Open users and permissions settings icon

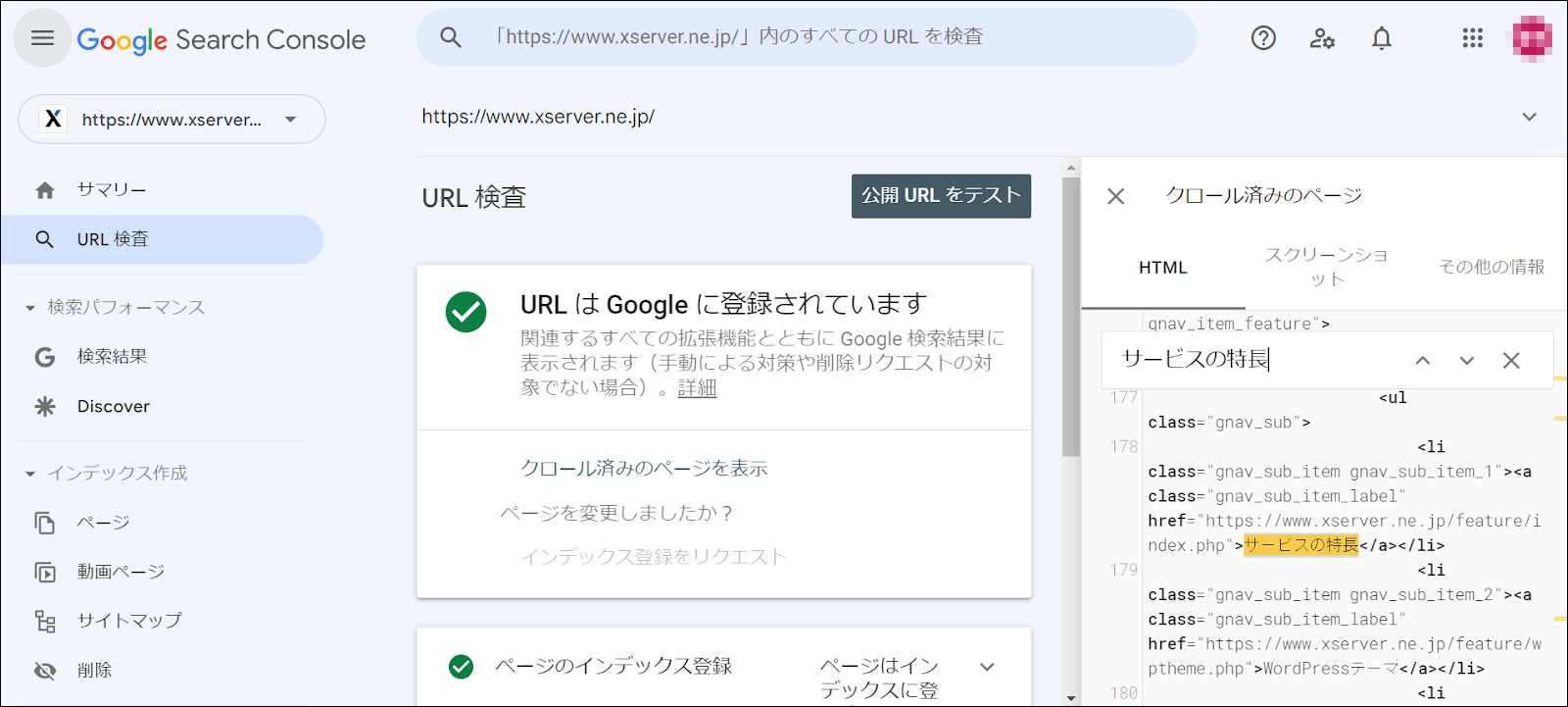pyautogui.click(x=1322, y=38)
